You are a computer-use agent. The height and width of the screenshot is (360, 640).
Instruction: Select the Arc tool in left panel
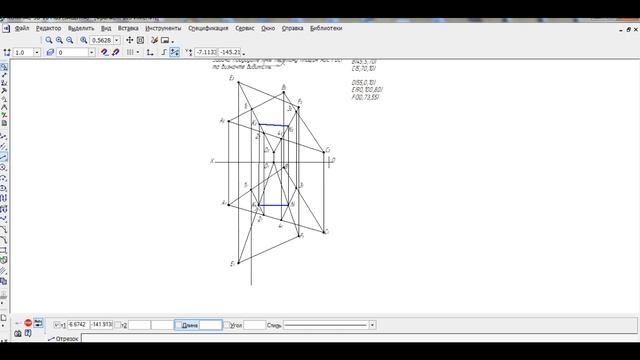(x=4, y=178)
